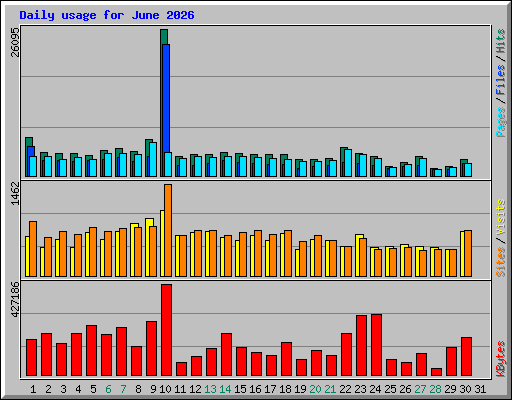The image size is (512, 400).
Task: Click day 18 on the x-axis
Action: coord(285,389)
